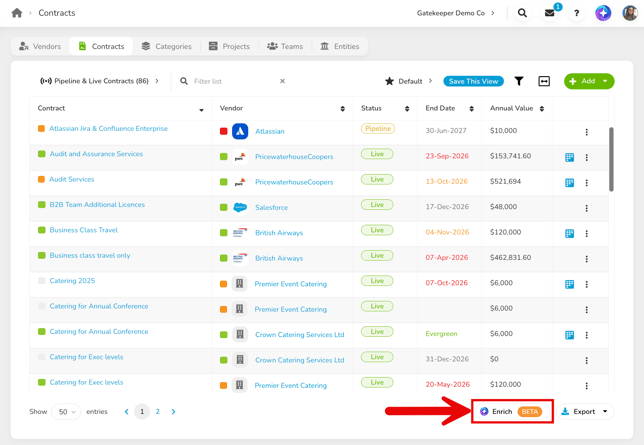Open kanban icon for Audit and Assurance Services
The image size is (644, 445).
[x=569, y=157]
